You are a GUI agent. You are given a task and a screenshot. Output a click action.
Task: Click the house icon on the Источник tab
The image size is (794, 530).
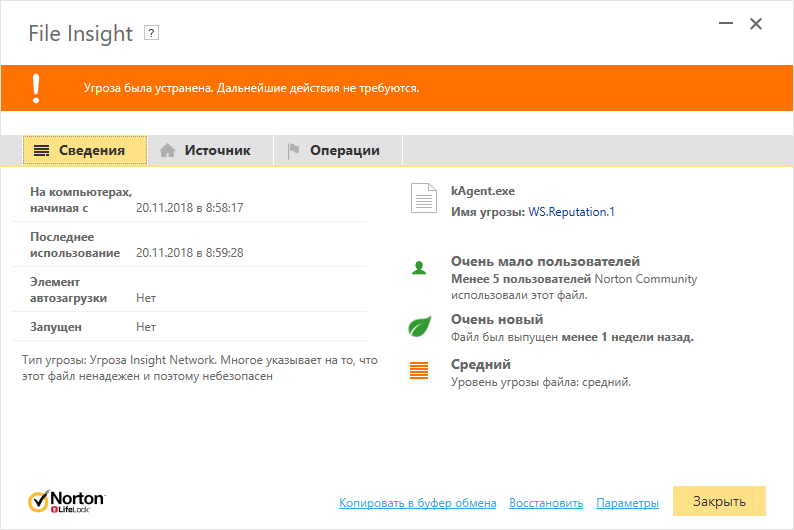pos(167,150)
